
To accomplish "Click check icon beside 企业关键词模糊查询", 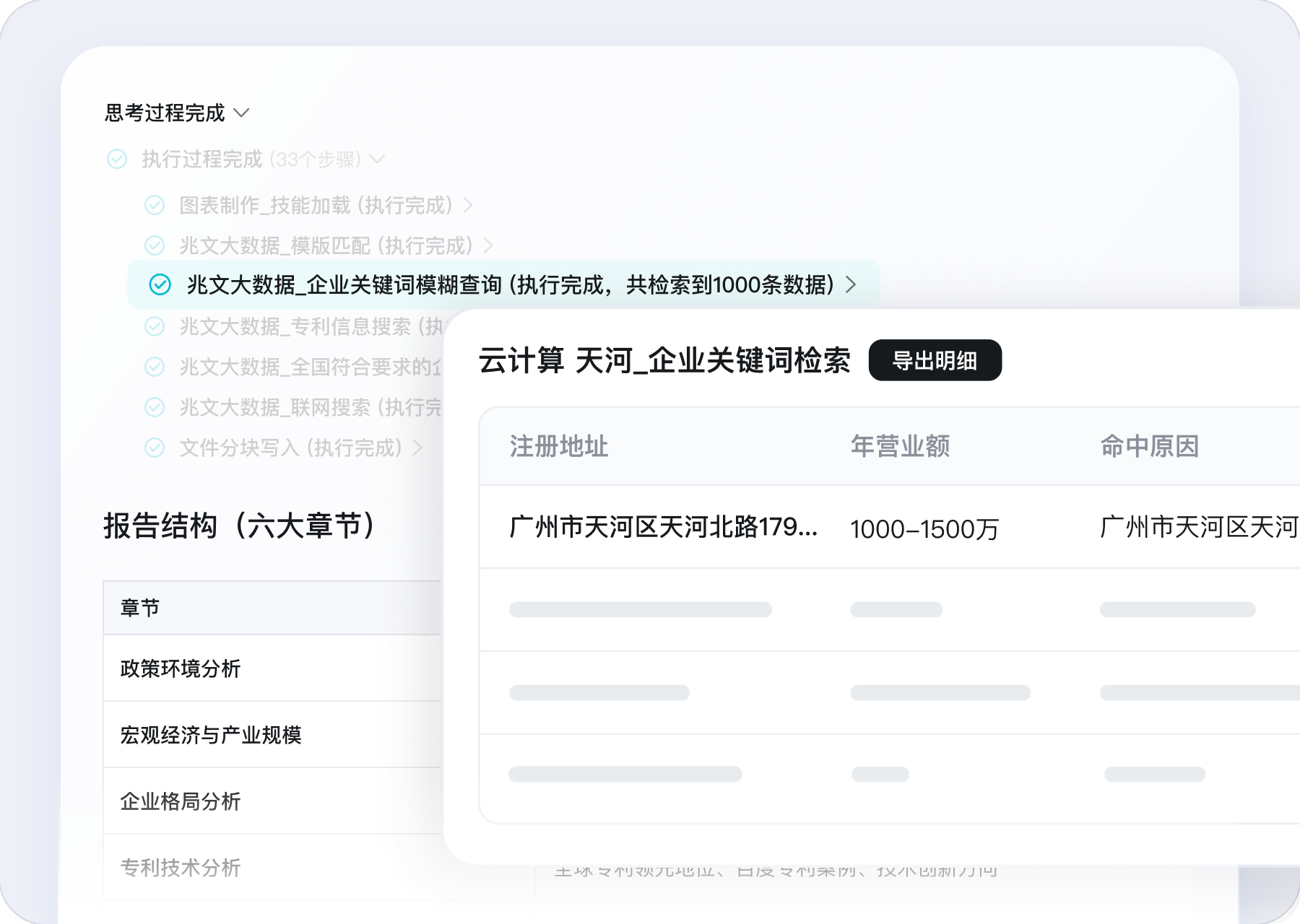I will point(160,284).
